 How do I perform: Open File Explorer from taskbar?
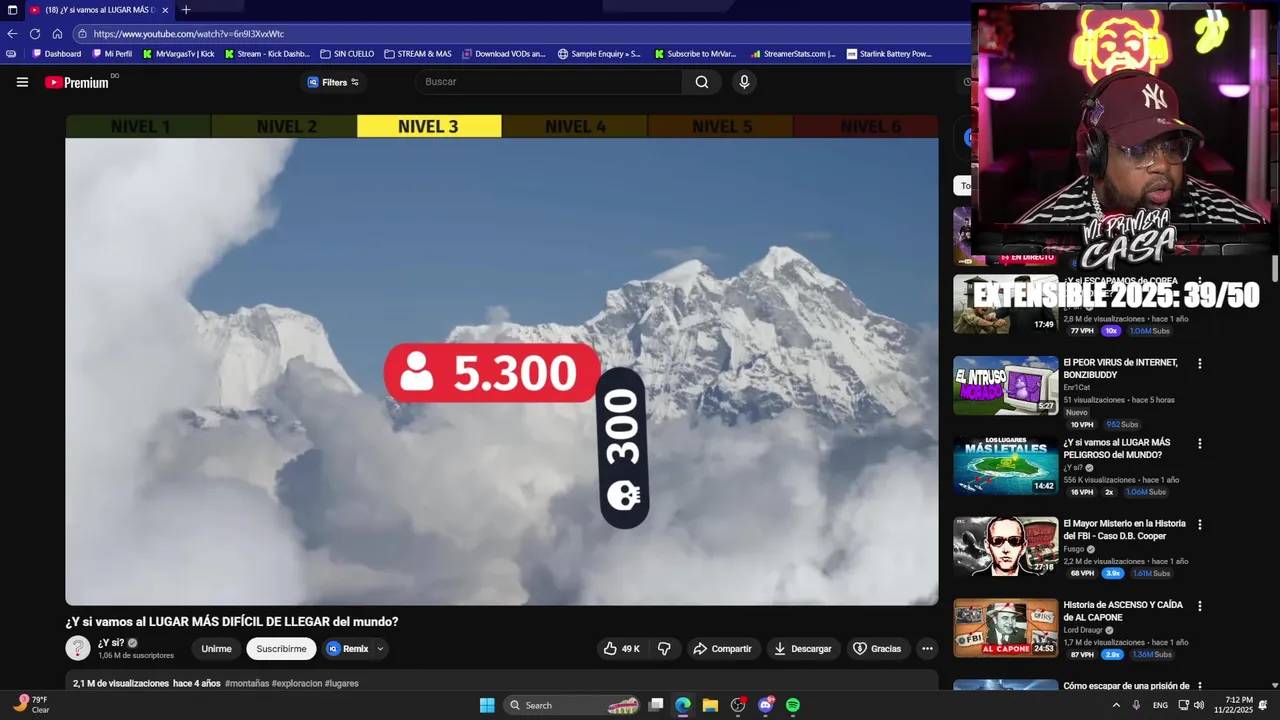[x=710, y=705]
